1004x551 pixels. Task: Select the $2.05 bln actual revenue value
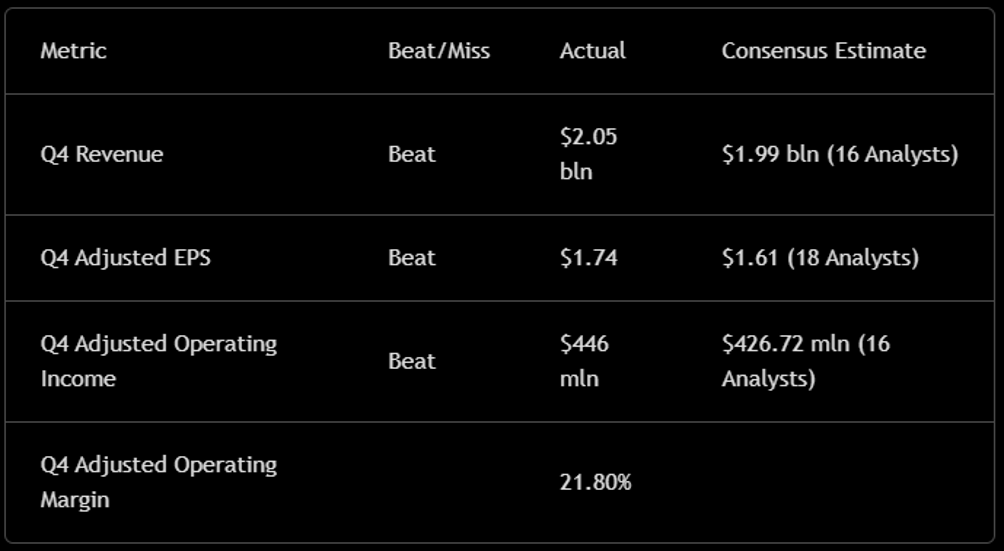(588, 154)
